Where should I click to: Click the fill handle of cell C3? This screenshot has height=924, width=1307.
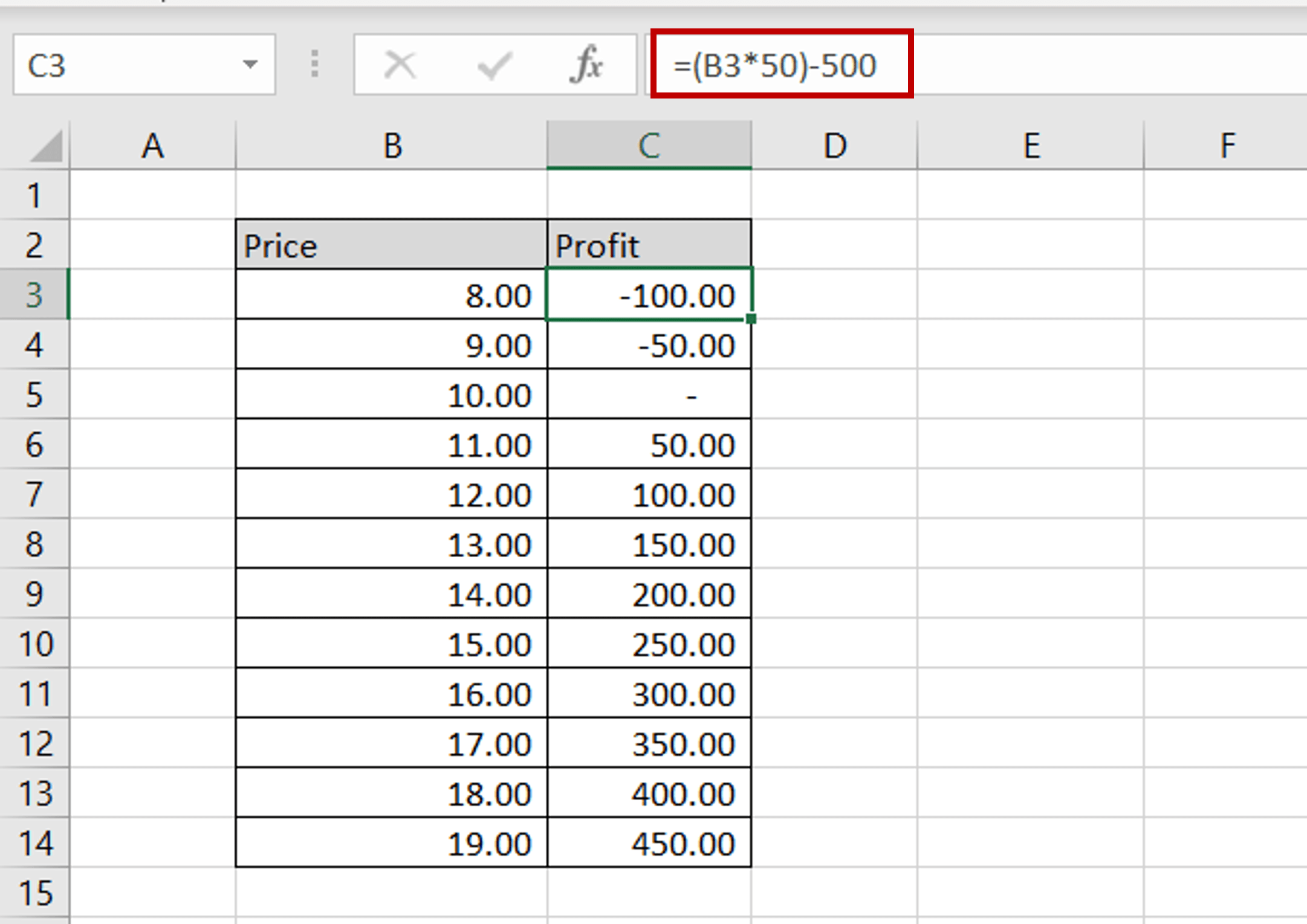tap(751, 318)
